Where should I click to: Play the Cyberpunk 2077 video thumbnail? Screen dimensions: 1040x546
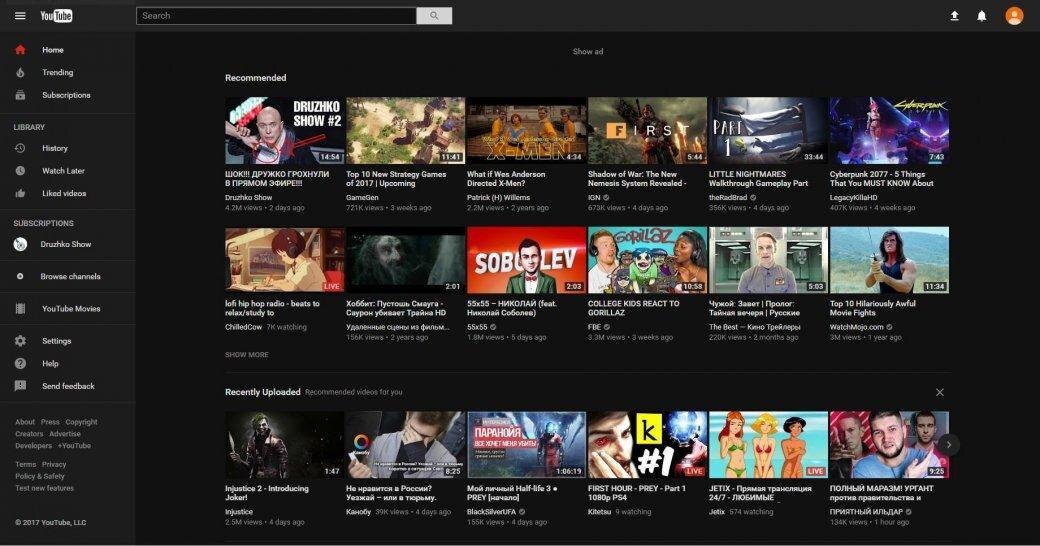tap(889, 131)
